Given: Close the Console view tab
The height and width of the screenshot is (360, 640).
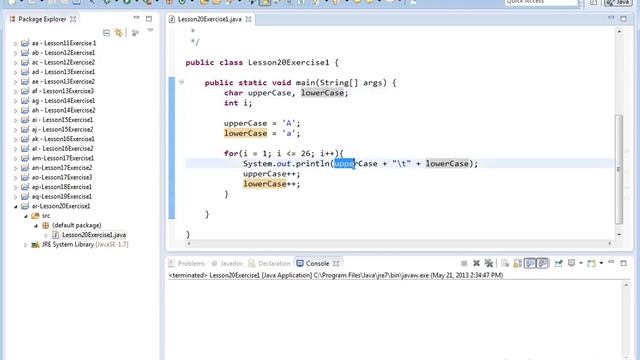Looking at the screenshot, I should (336, 264).
